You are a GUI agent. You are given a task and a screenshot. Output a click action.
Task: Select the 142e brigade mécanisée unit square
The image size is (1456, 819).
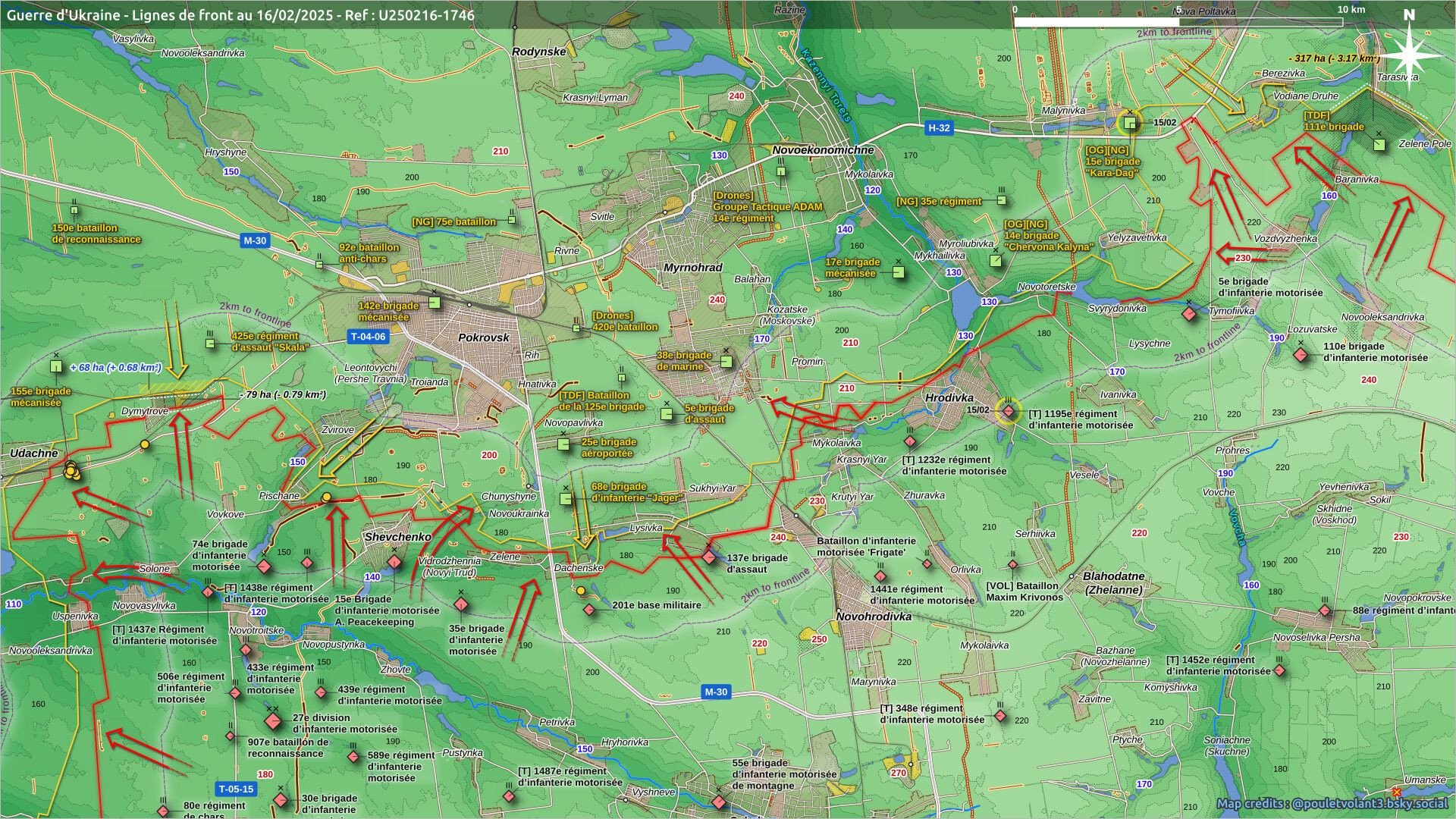click(435, 303)
